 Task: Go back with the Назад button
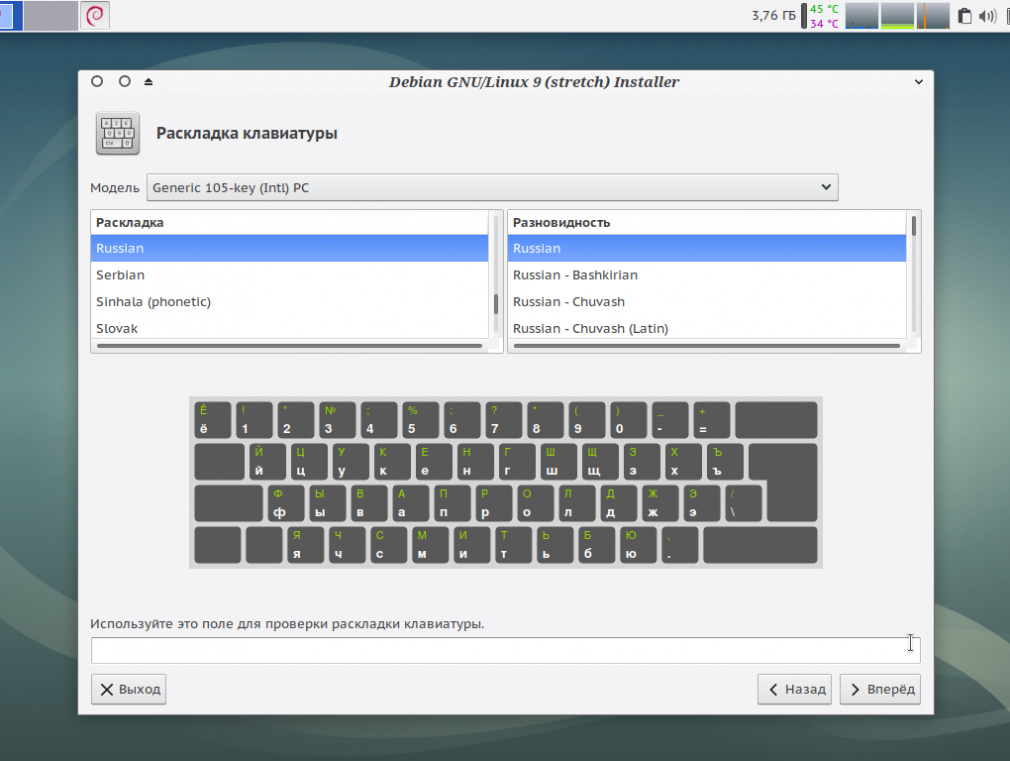795,689
